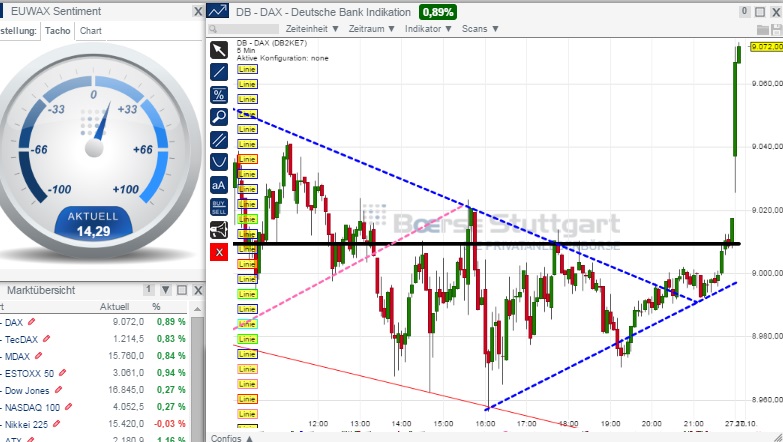Click the red X delete drawings tool
The image size is (783, 442).
(219, 252)
